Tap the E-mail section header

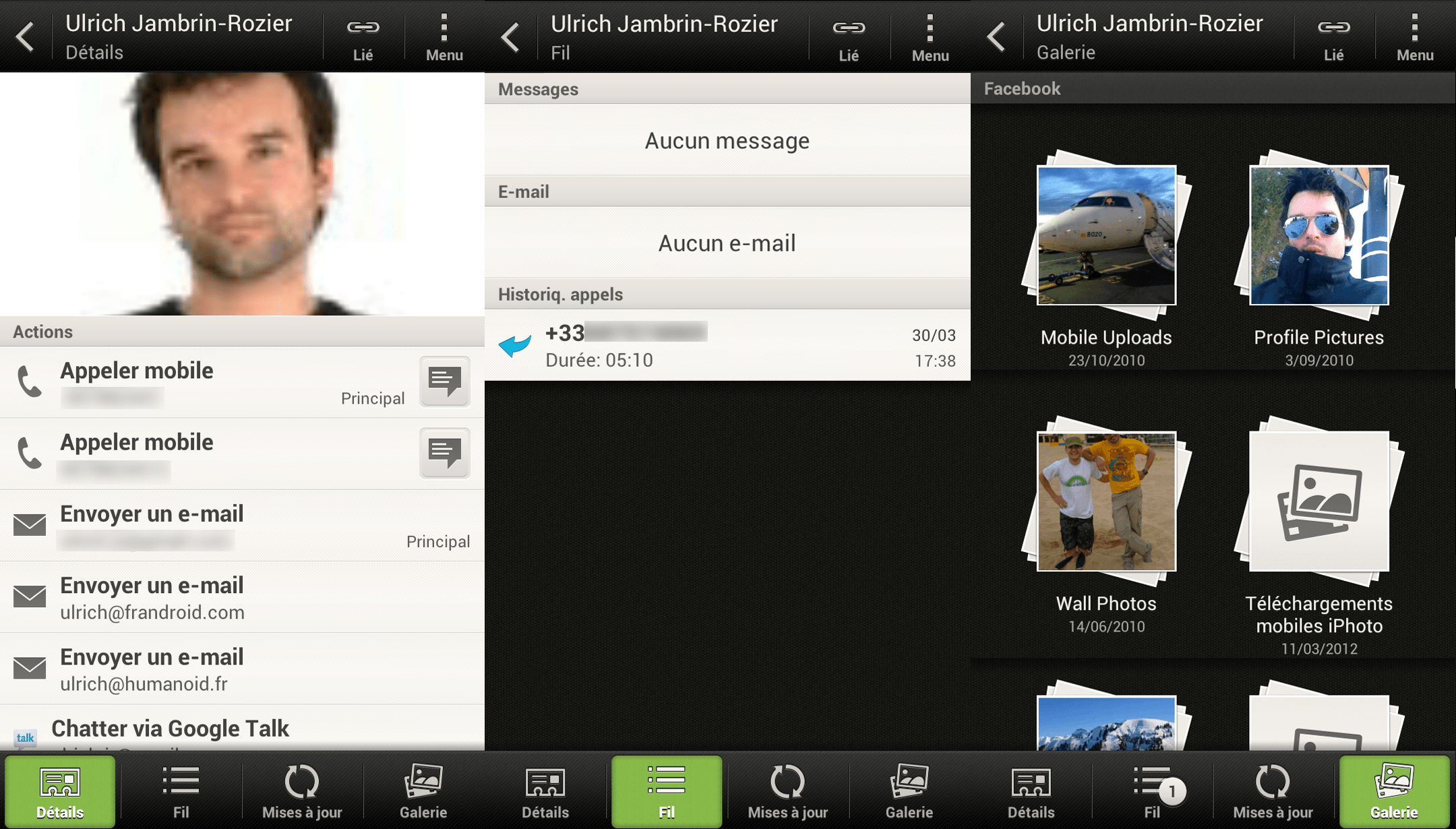[727, 191]
